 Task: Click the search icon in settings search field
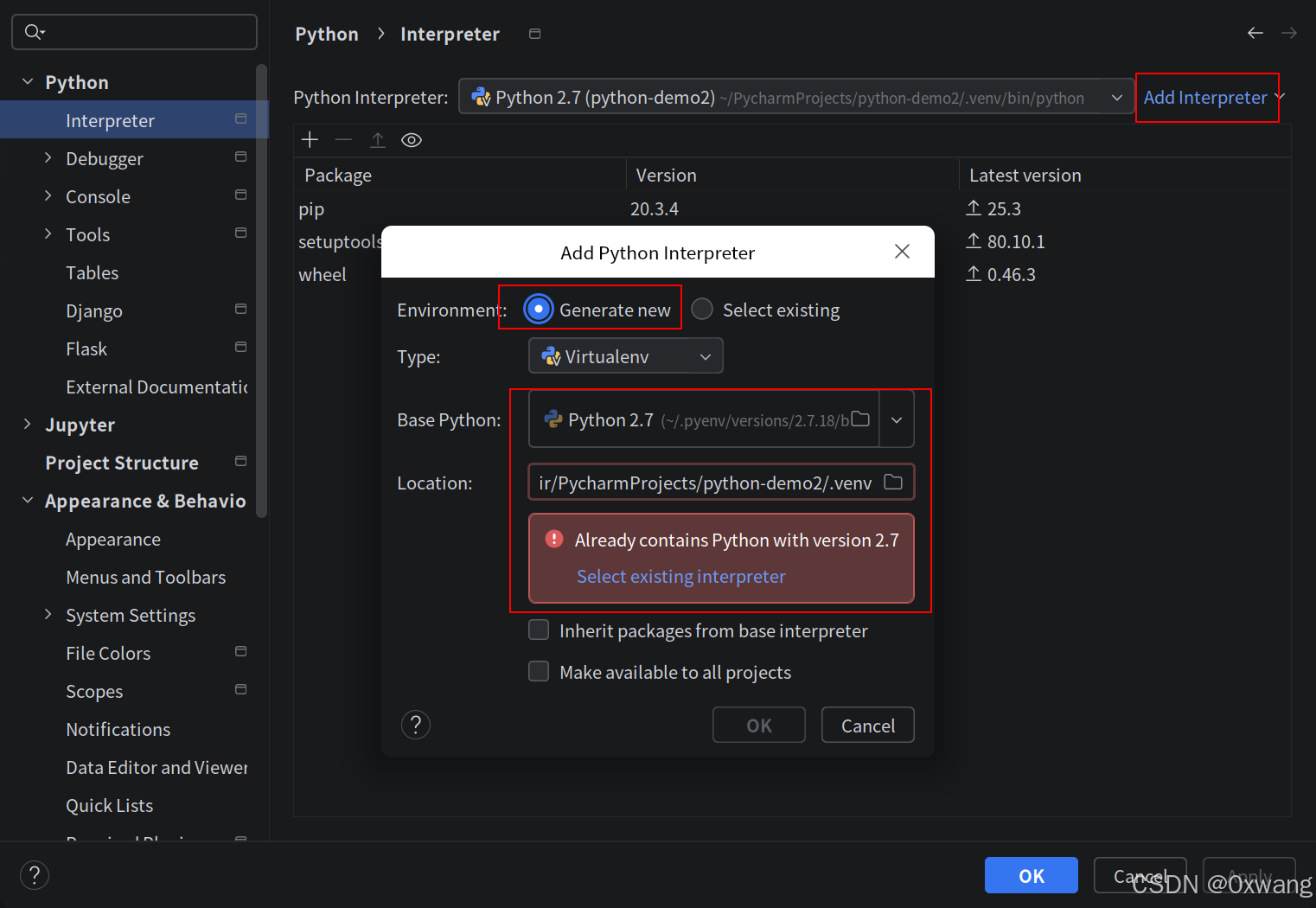[34, 32]
